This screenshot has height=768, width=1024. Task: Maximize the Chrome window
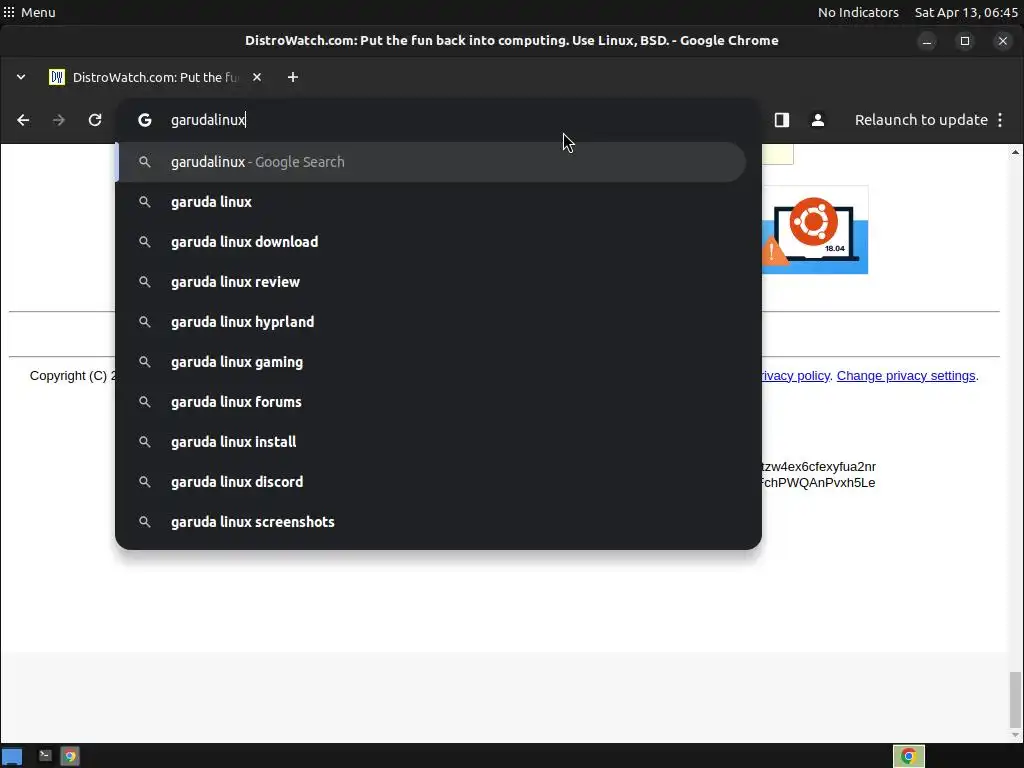point(965,41)
